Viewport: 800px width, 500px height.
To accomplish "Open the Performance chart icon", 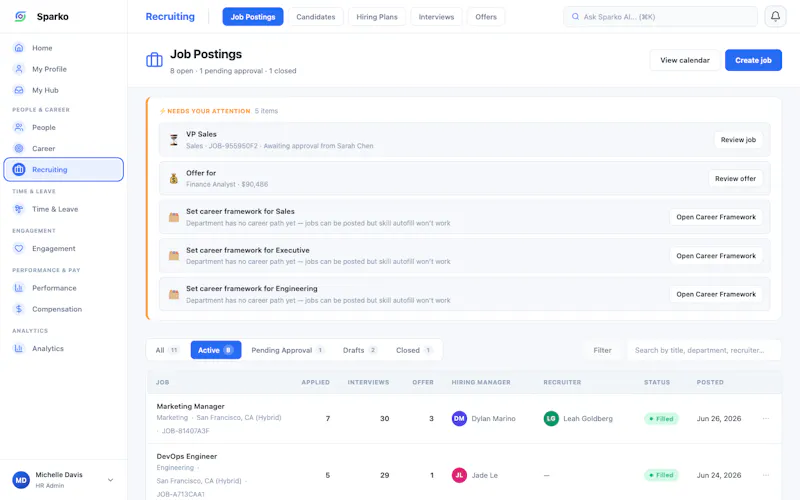I will pos(19,288).
